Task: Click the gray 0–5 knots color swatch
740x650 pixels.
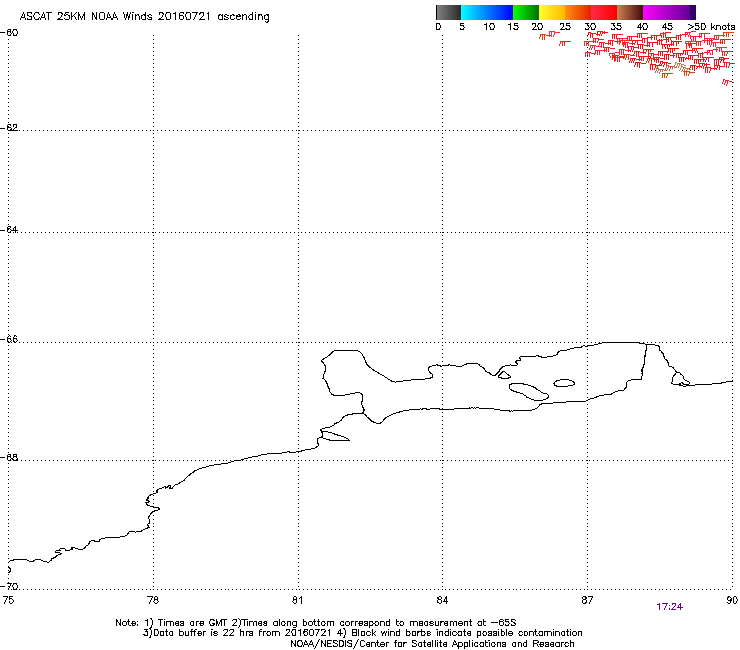Action: (x=448, y=12)
